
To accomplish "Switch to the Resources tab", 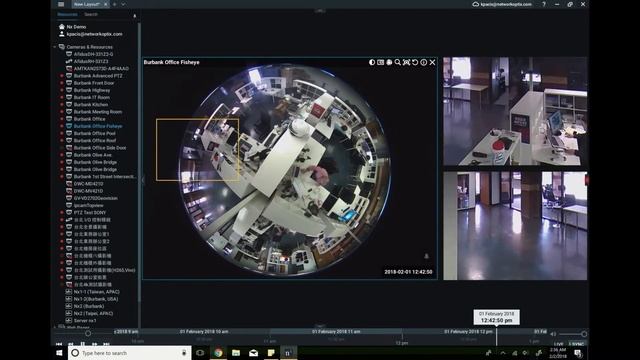I will pos(67,14).
